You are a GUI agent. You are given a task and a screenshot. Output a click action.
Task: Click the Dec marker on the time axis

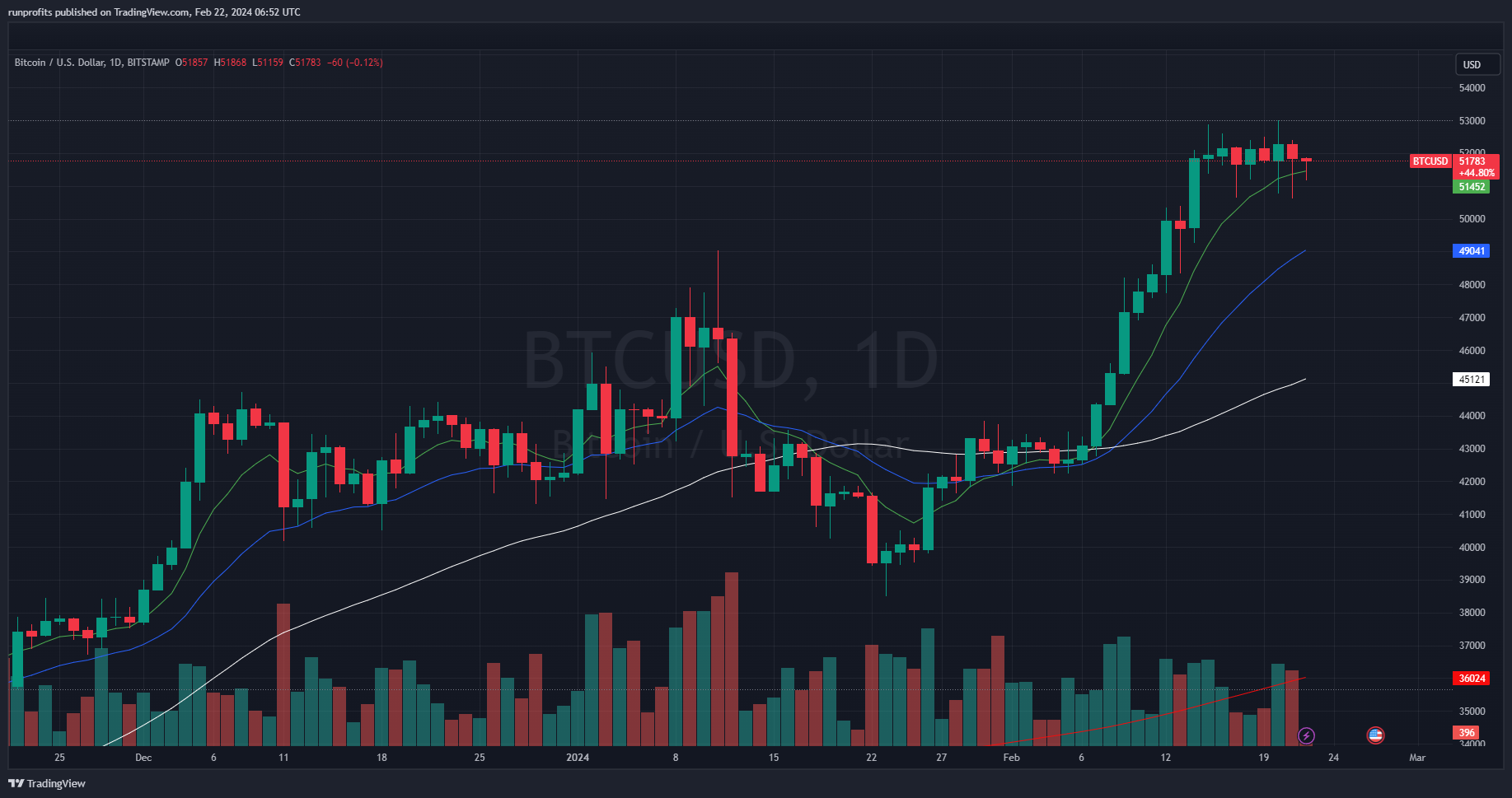pos(143,758)
